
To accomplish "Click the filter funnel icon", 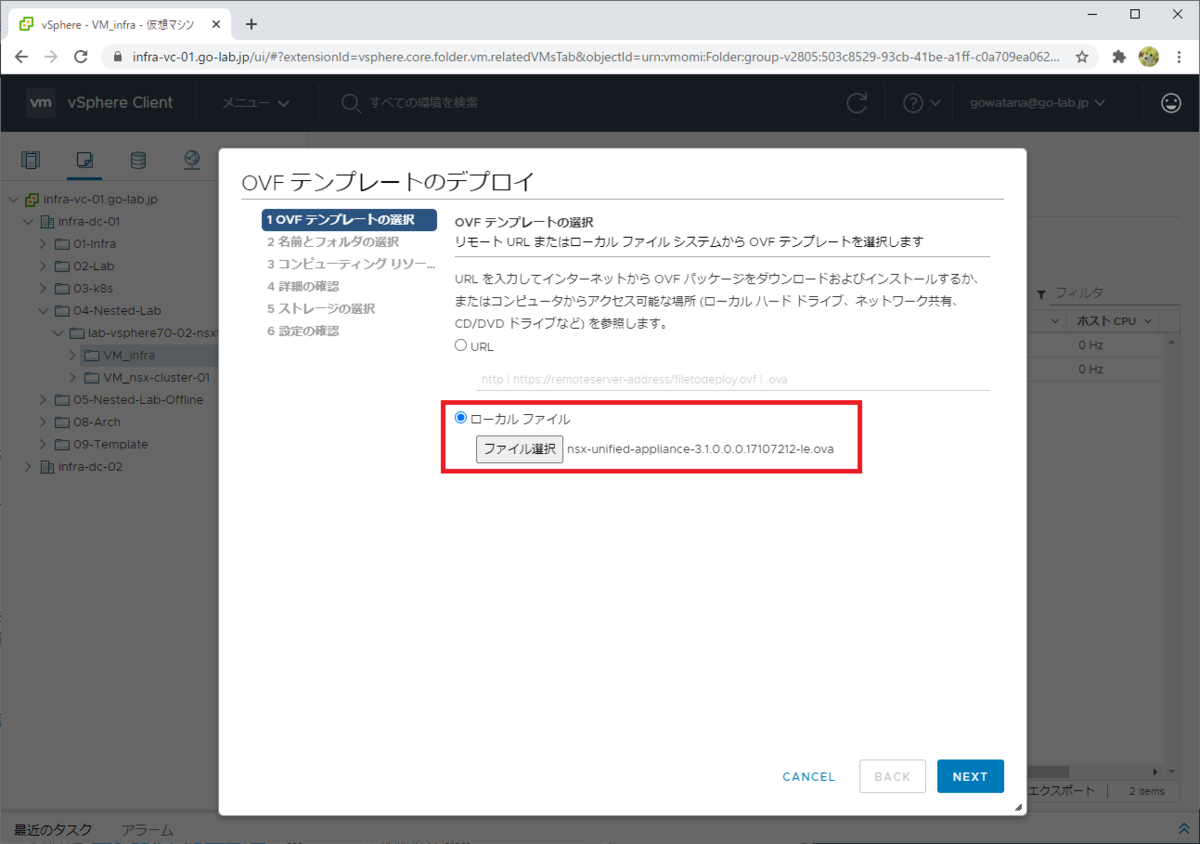I will [1041, 294].
